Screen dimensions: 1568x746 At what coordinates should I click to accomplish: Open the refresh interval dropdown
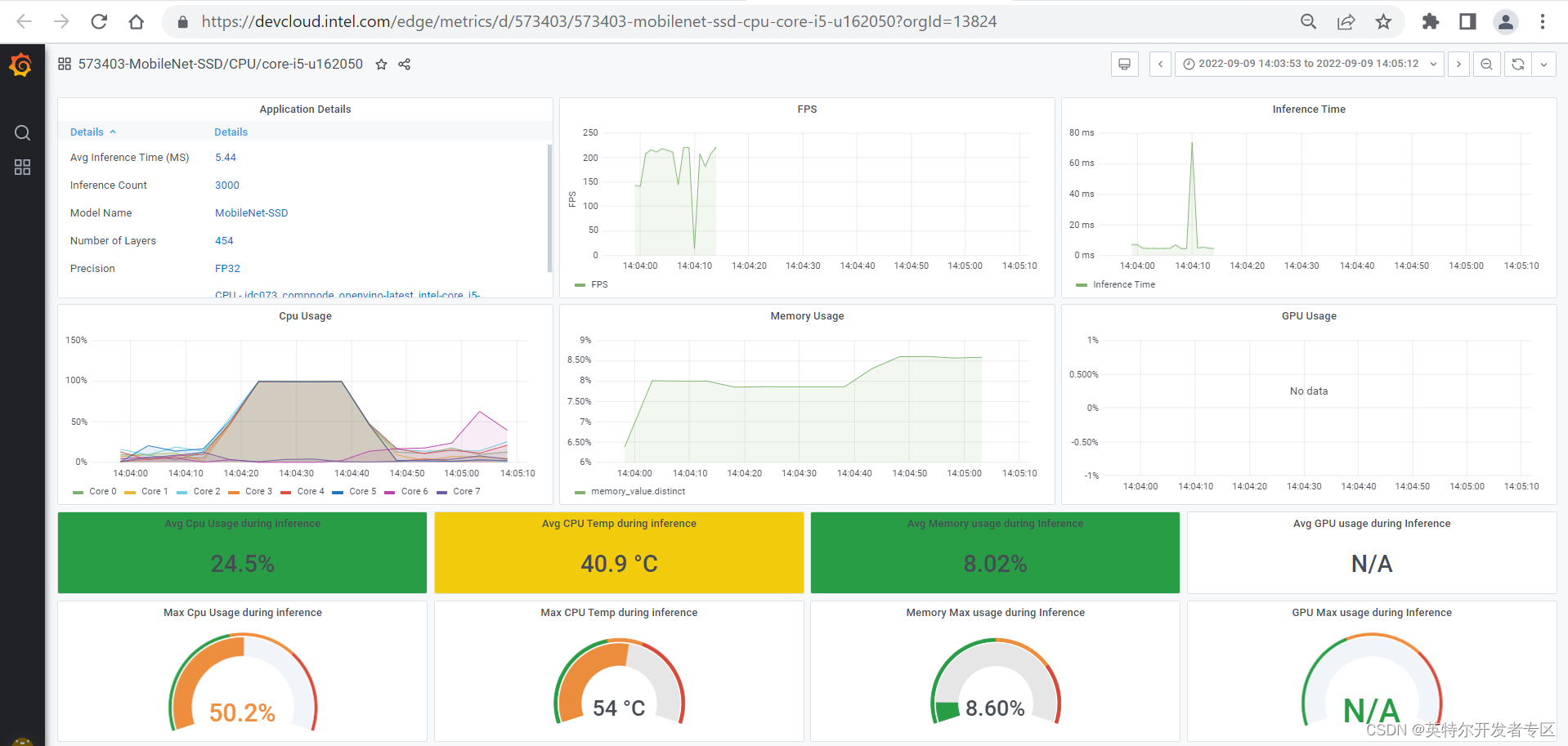1544,64
